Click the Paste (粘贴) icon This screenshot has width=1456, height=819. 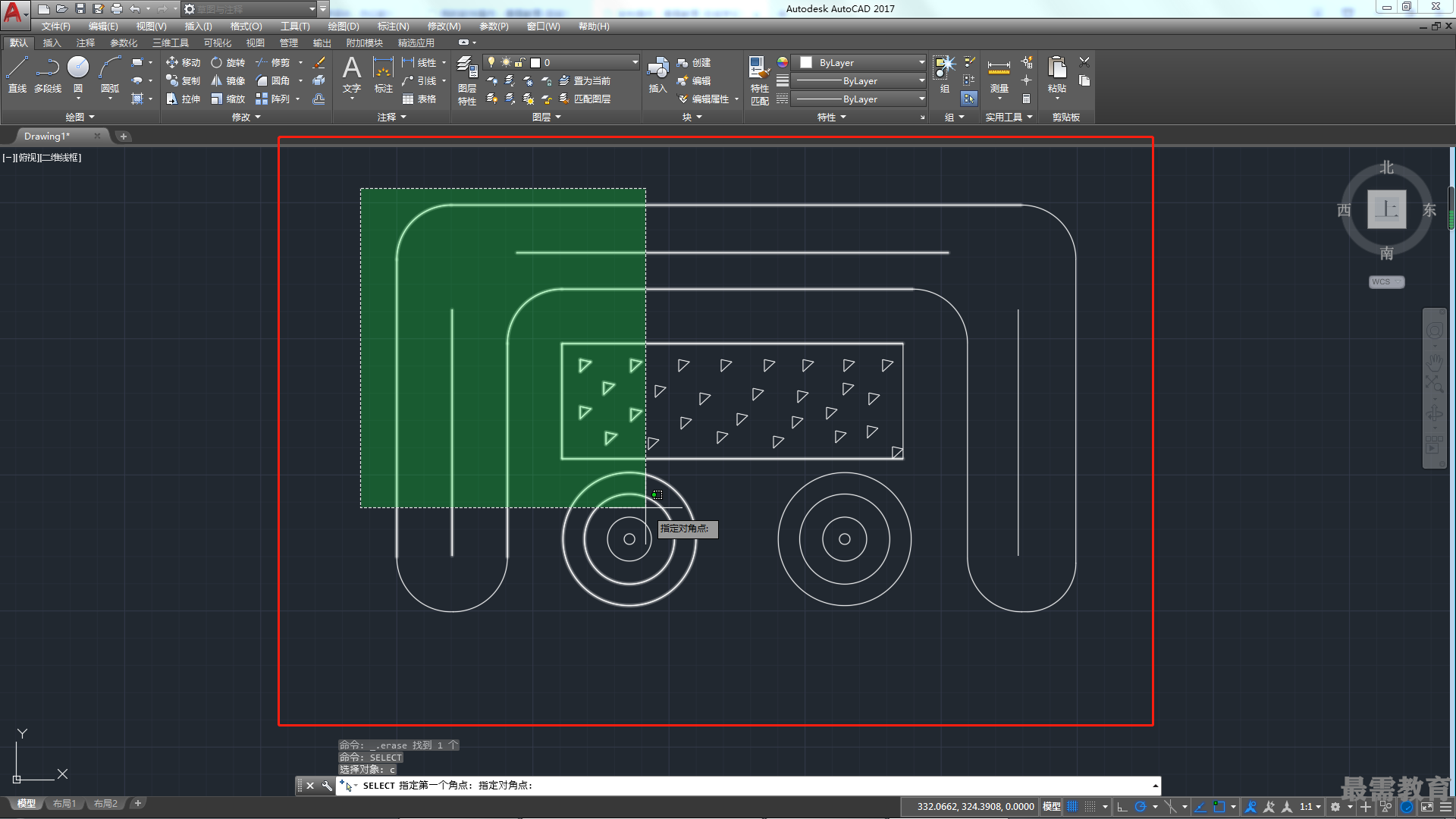1057,74
